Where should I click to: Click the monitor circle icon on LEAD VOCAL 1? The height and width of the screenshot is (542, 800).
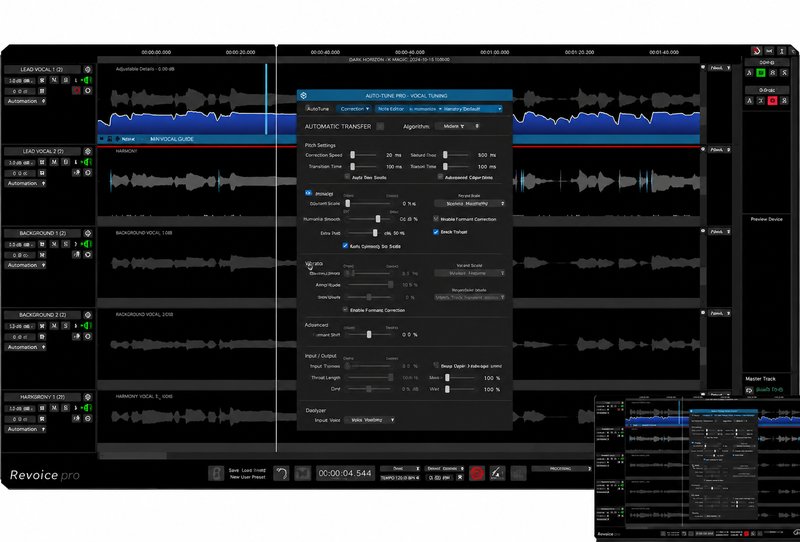88,91
